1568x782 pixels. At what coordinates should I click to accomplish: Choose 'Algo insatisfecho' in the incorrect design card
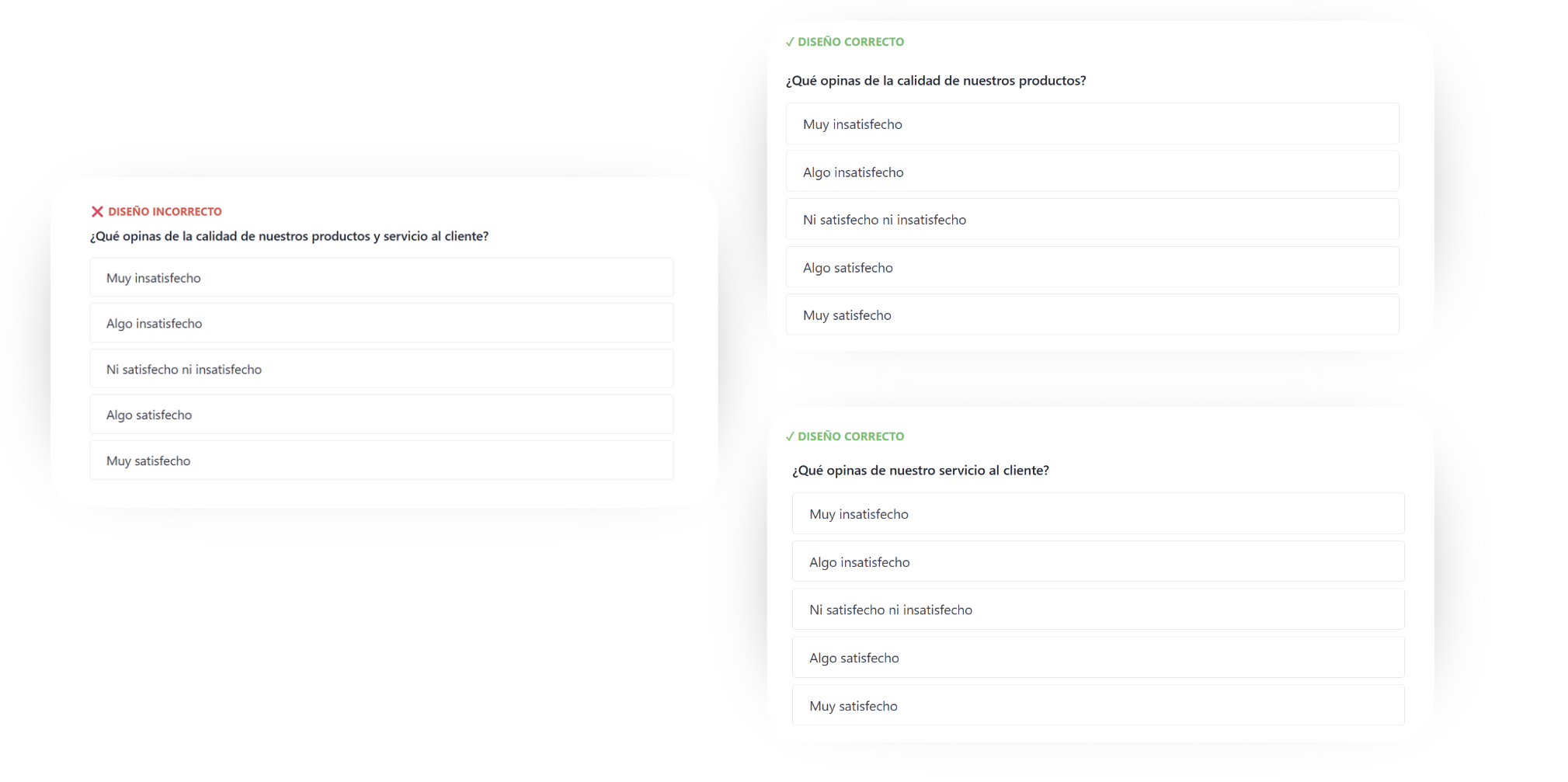(381, 323)
